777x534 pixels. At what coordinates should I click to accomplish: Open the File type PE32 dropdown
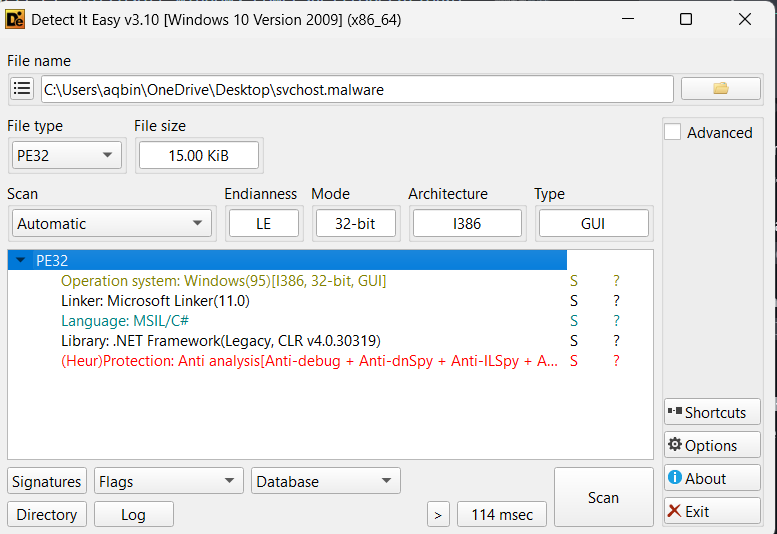tap(66, 155)
